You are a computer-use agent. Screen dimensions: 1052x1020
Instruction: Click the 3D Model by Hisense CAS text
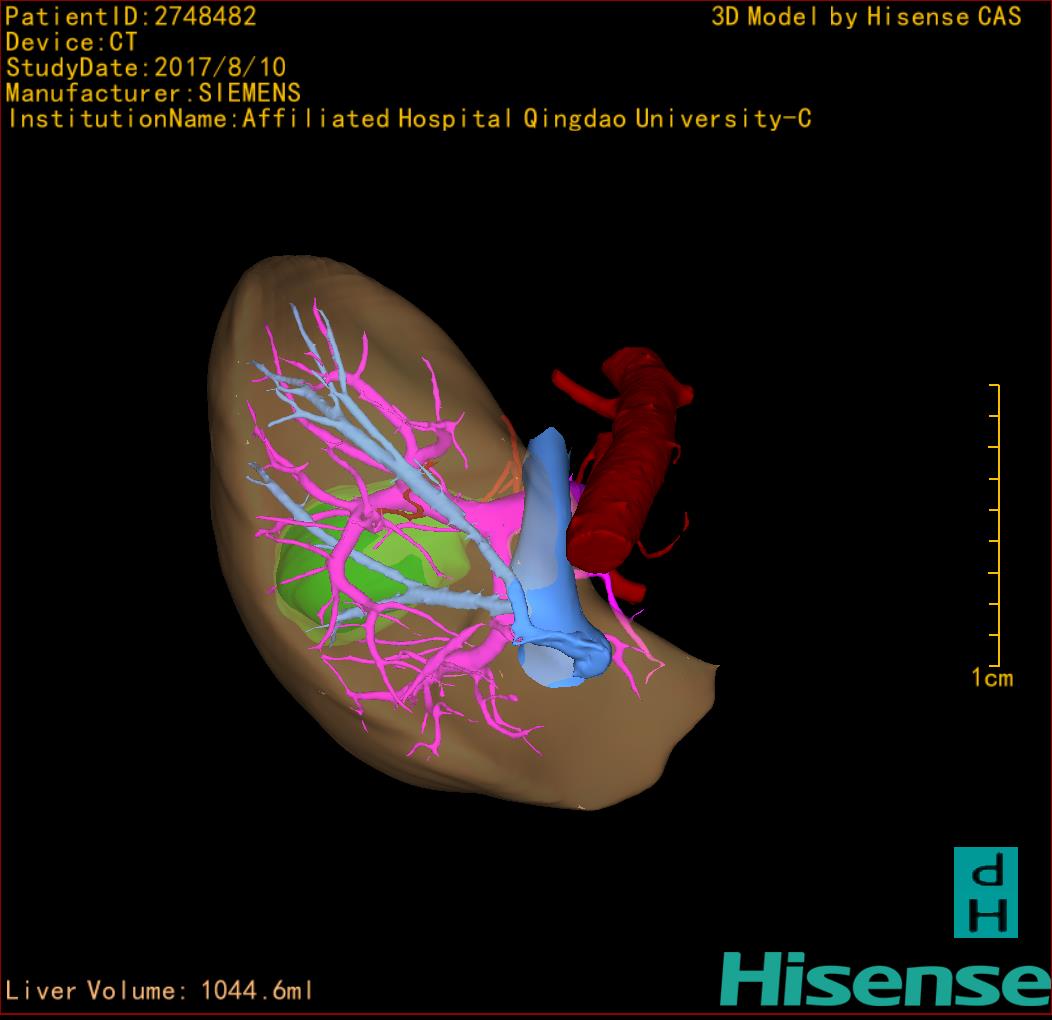click(x=866, y=16)
